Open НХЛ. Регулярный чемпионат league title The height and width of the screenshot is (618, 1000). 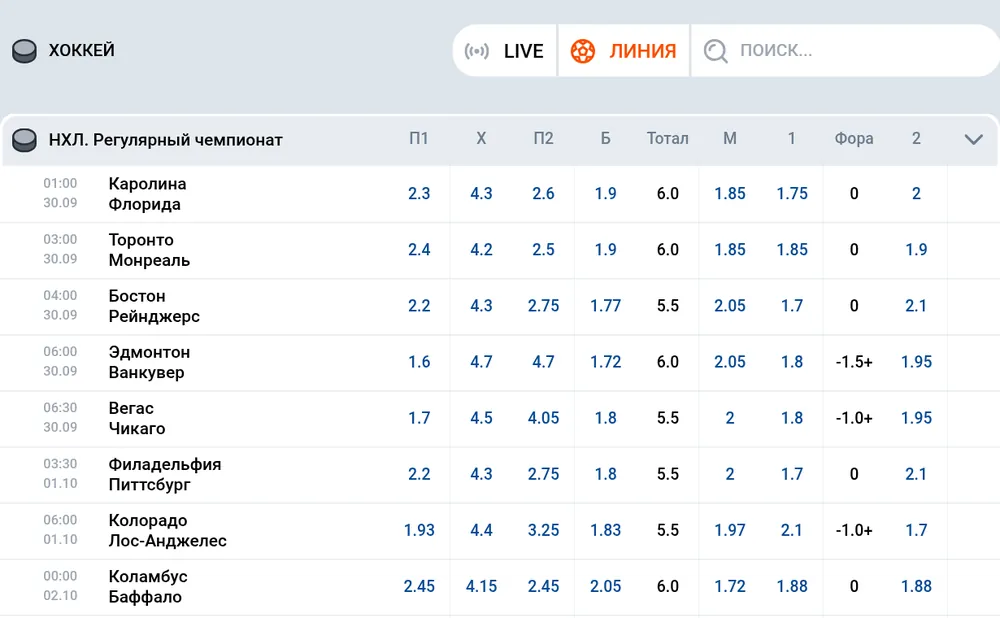click(166, 140)
